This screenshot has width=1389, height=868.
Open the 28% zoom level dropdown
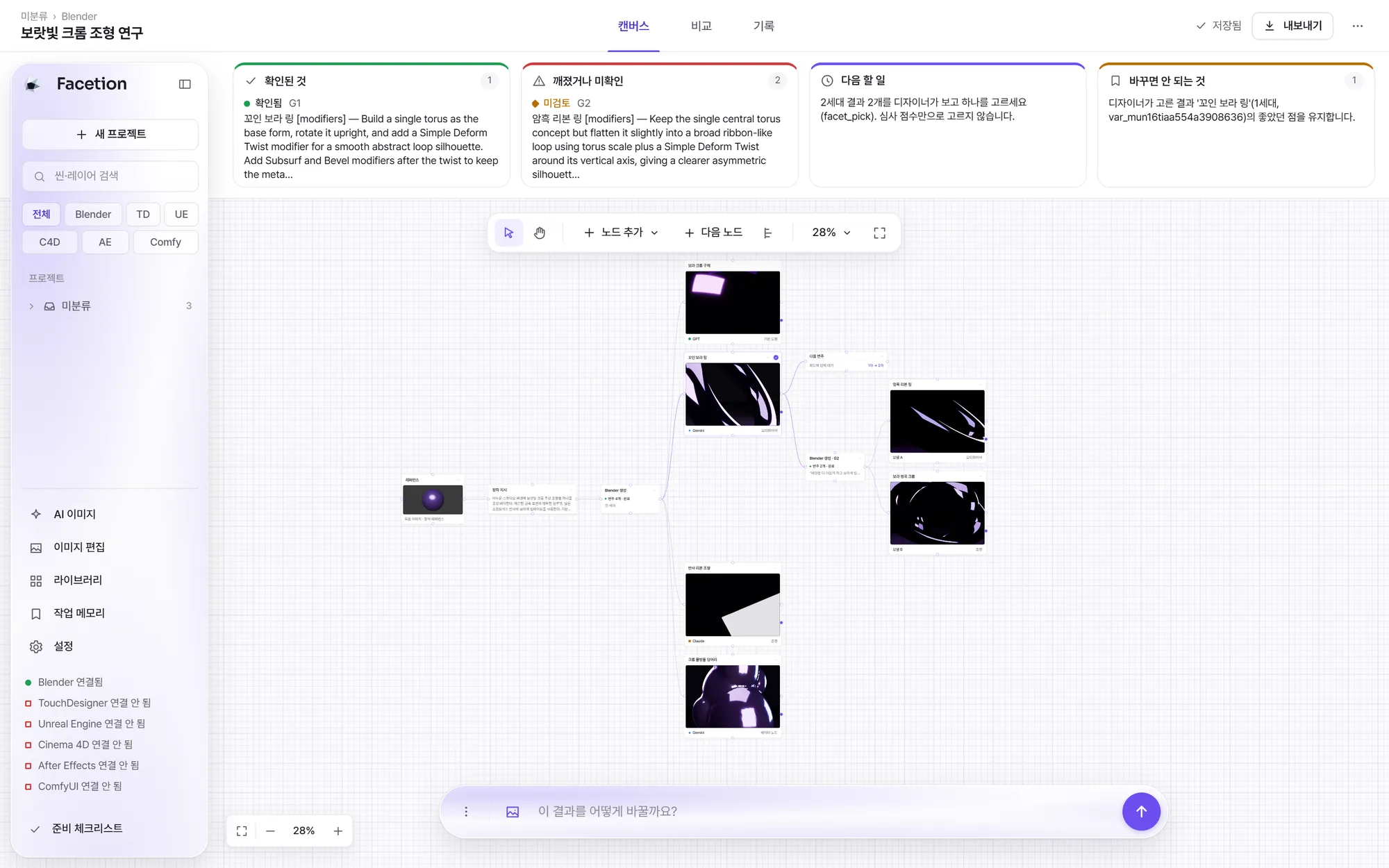(x=831, y=233)
